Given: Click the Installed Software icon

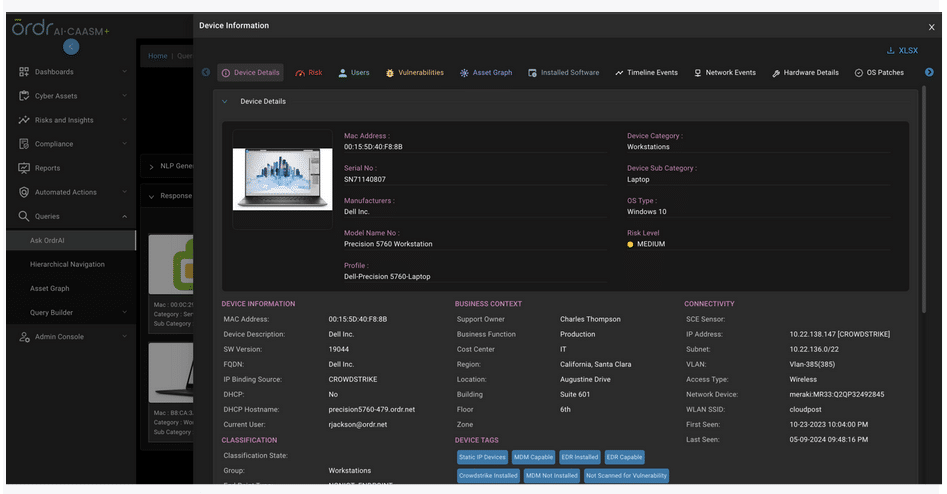Looking at the screenshot, I should point(532,73).
